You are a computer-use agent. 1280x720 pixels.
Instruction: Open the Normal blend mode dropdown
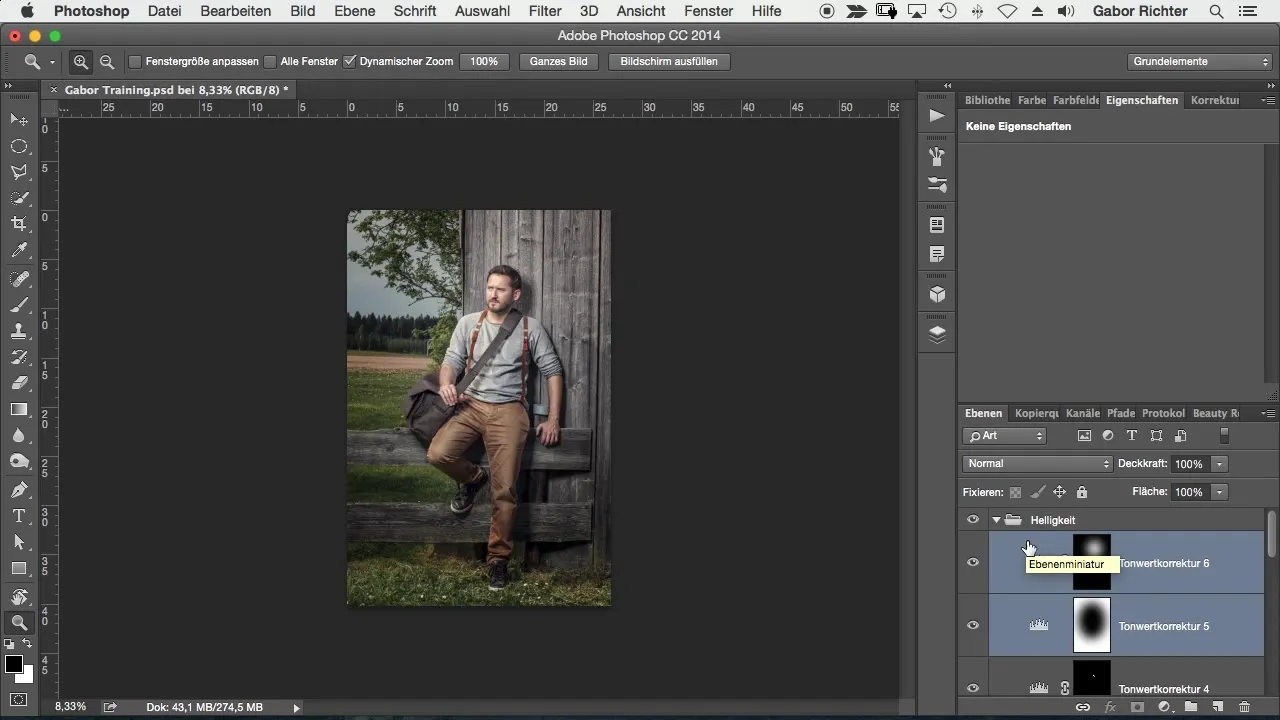[x=1037, y=464]
